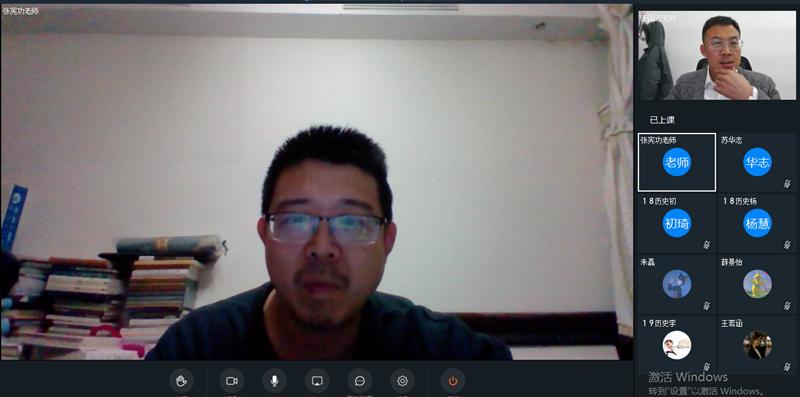Open settings via the gear icon
The height and width of the screenshot is (397, 800).
(403, 381)
